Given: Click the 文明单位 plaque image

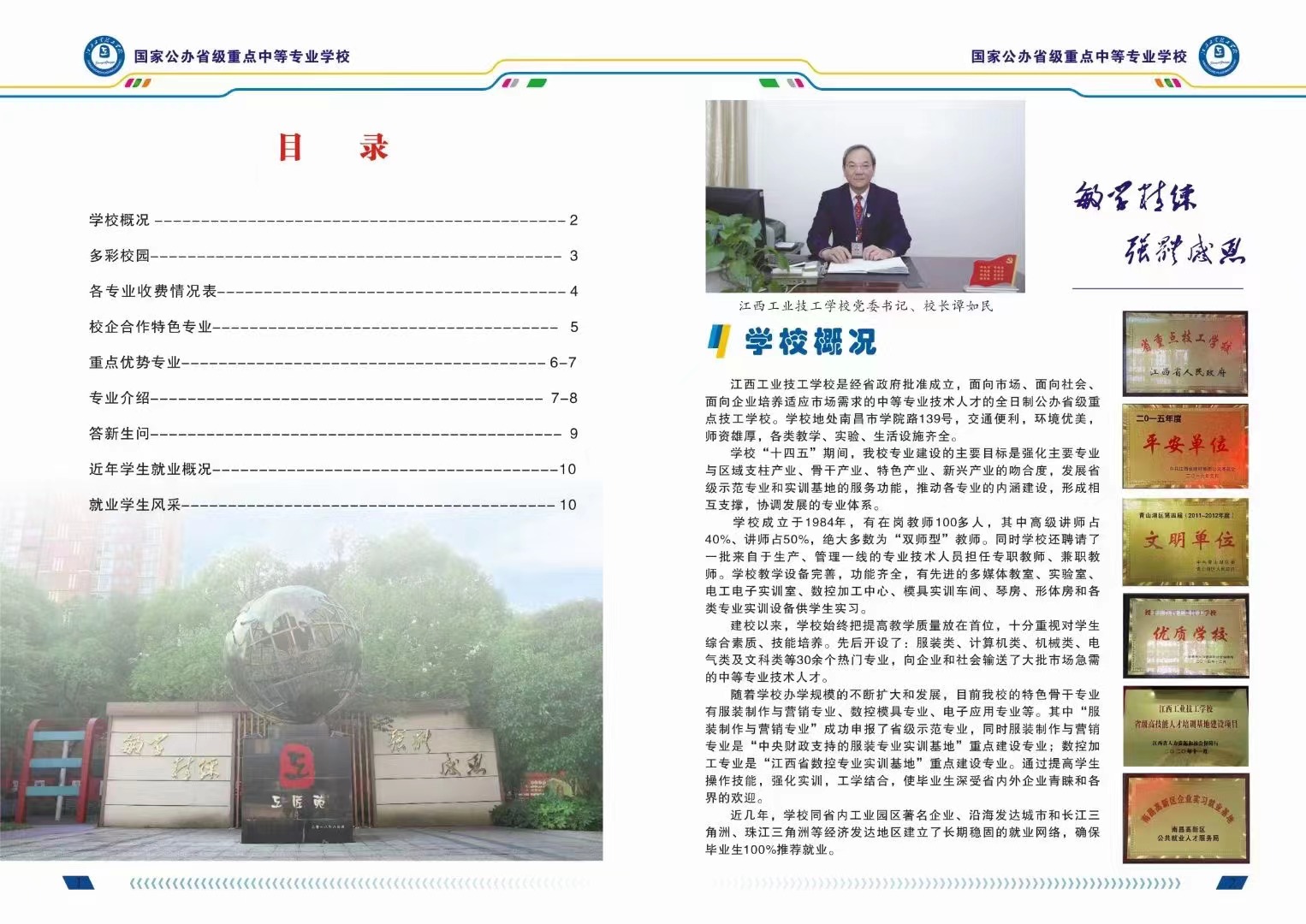Looking at the screenshot, I should [1184, 541].
